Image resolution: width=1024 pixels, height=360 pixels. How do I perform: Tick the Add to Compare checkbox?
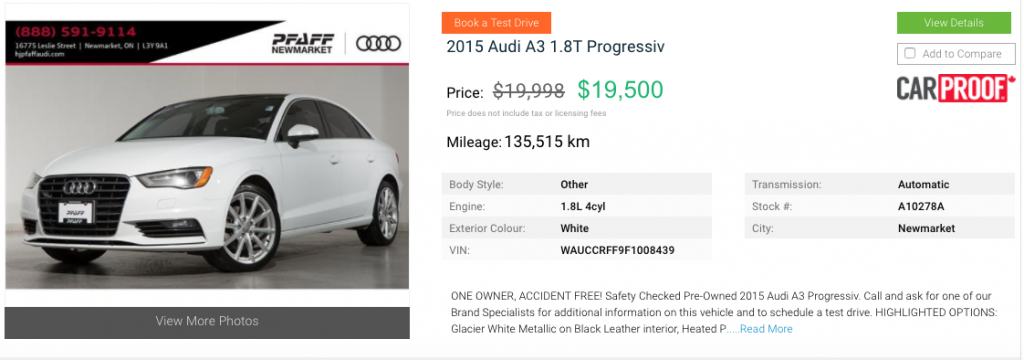[x=910, y=54]
